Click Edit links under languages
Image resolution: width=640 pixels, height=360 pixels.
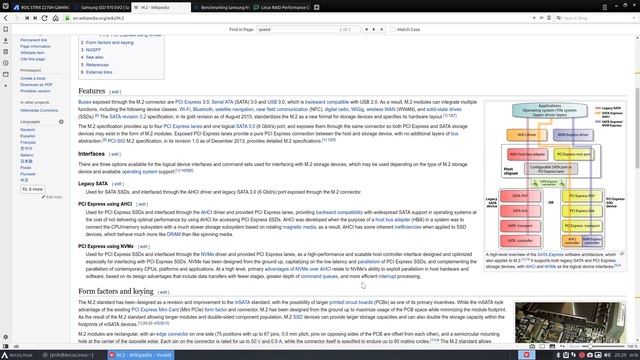(x=52, y=197)
